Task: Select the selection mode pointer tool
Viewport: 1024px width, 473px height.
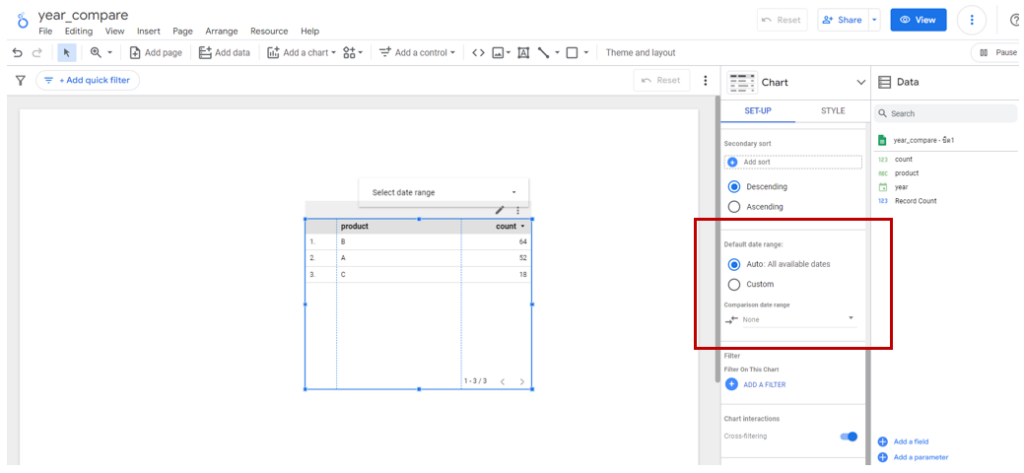Action: (x=67, y=53)
